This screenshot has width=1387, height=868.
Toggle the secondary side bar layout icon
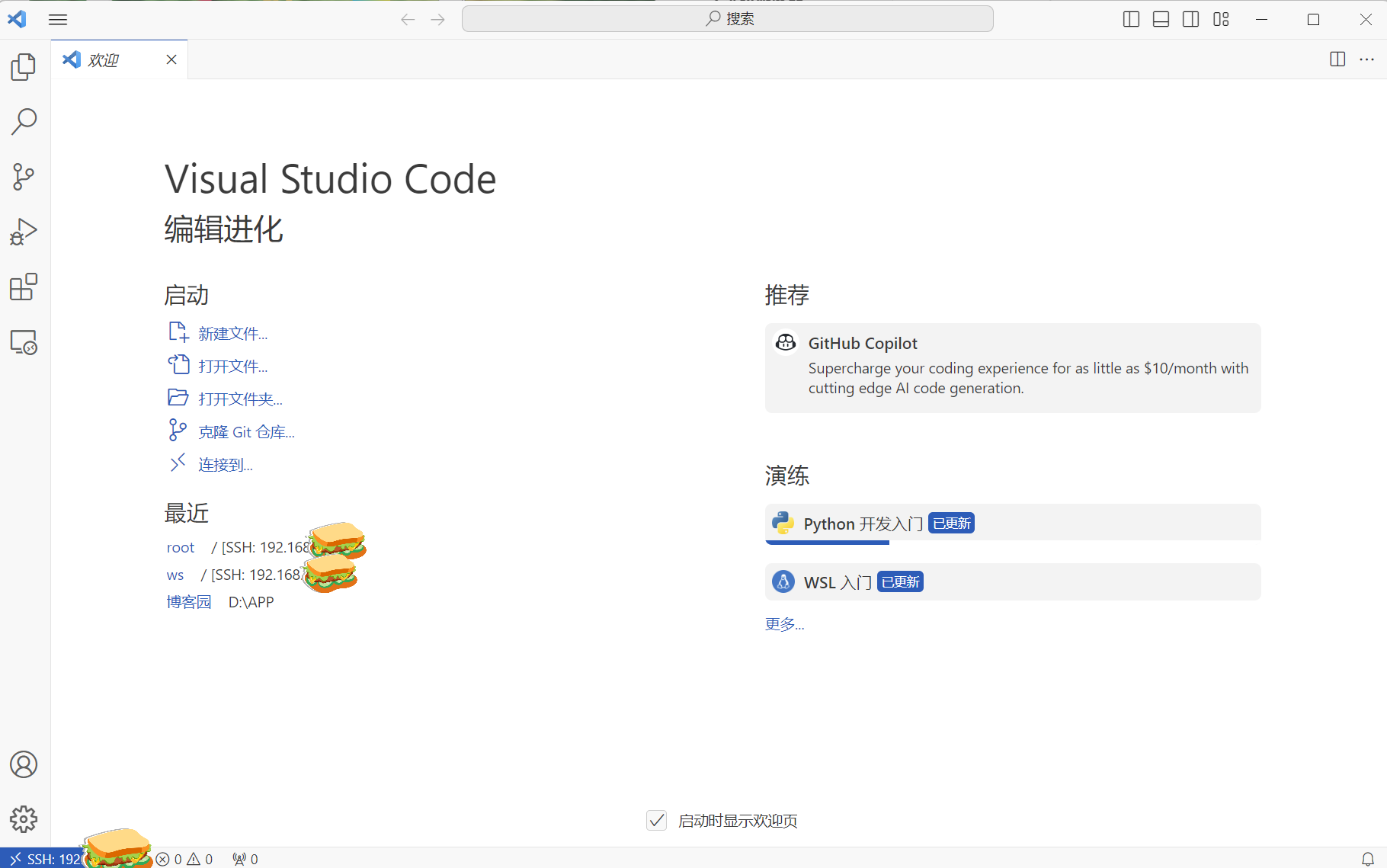[x=1191, y=20]
